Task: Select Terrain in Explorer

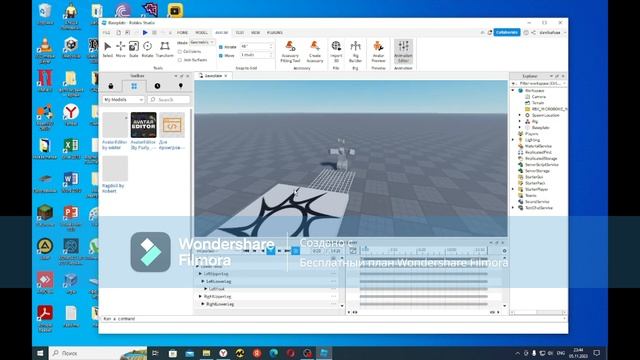Action: [538, 103]
